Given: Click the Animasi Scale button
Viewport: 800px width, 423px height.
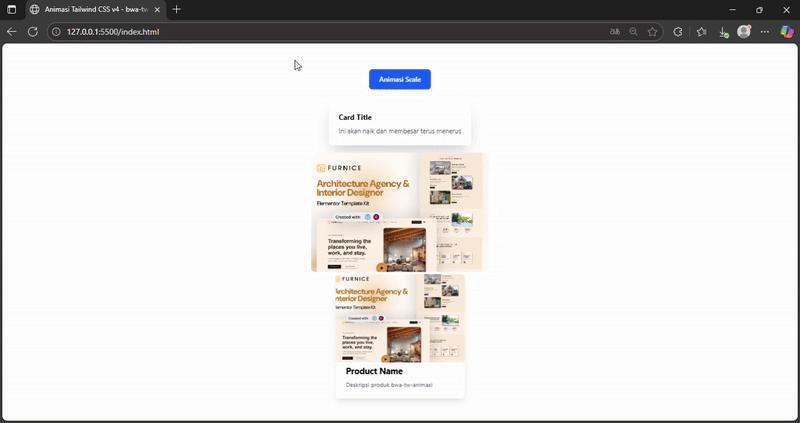Looking at the screenshot, I should tap(399, 79).
